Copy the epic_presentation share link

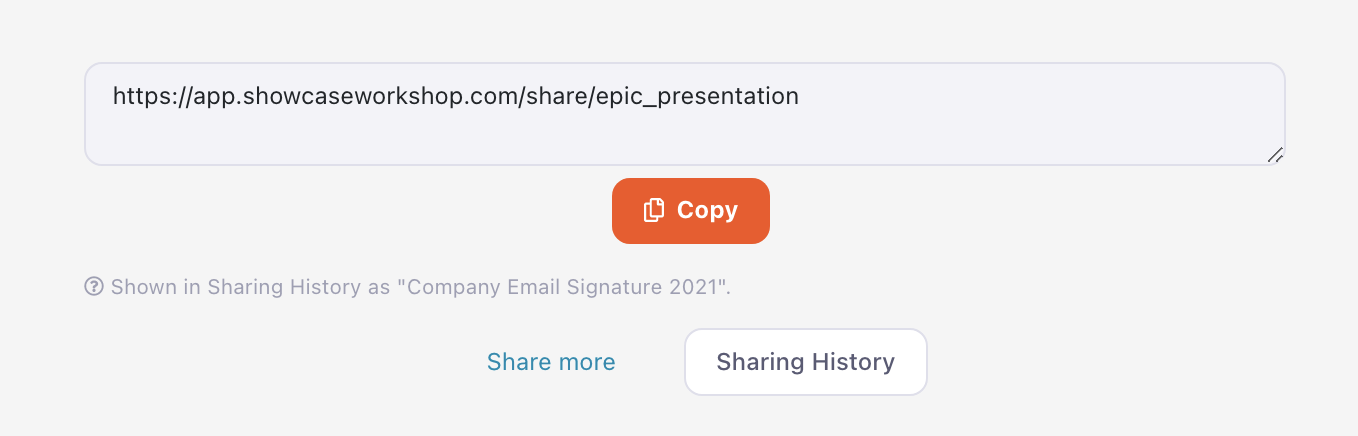pos(690,211)
